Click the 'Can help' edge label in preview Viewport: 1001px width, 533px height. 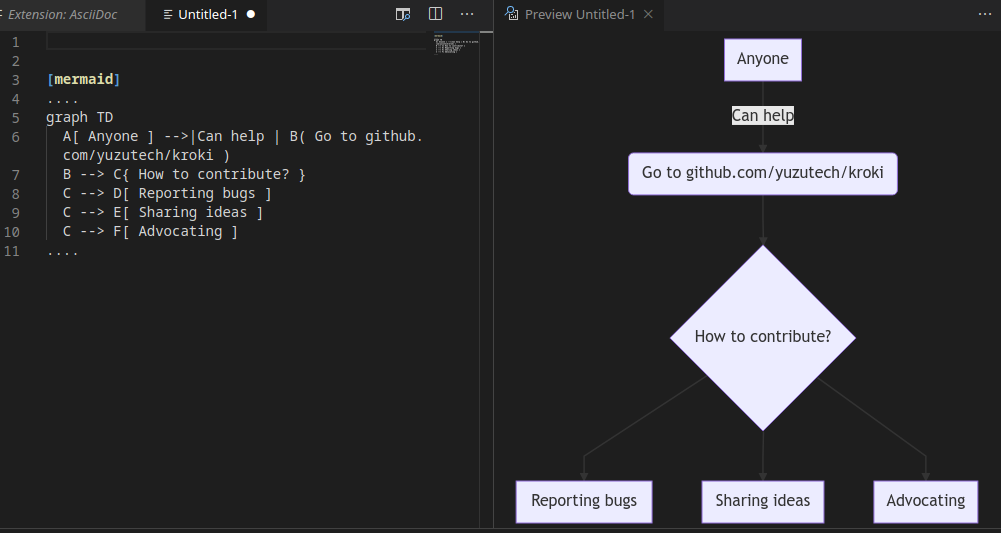pos(763,116)
